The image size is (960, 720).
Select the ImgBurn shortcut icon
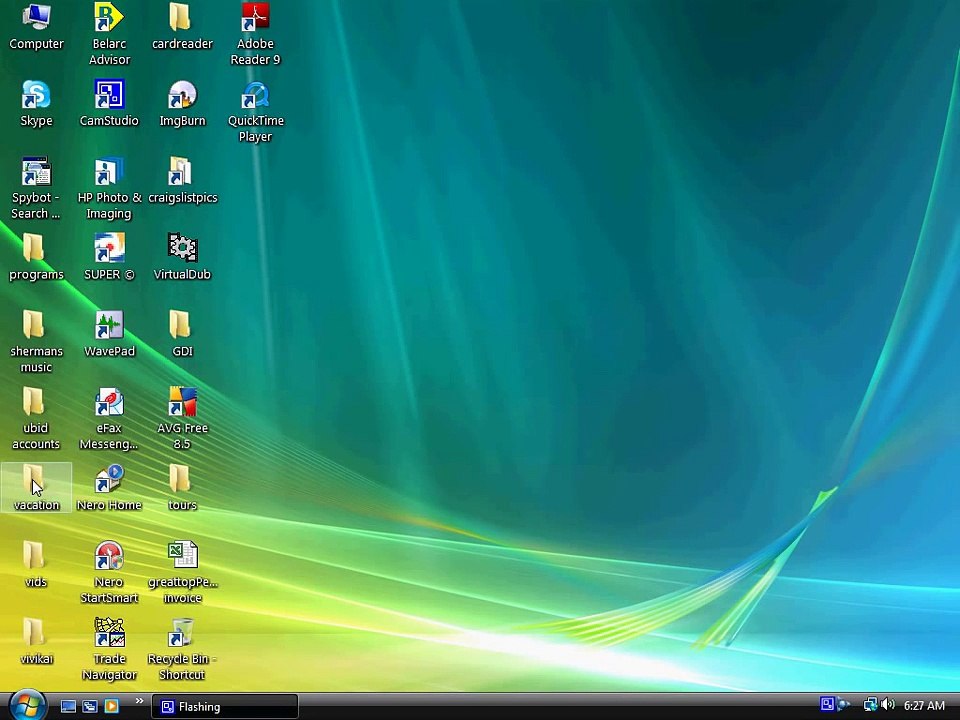click(182, 103)
